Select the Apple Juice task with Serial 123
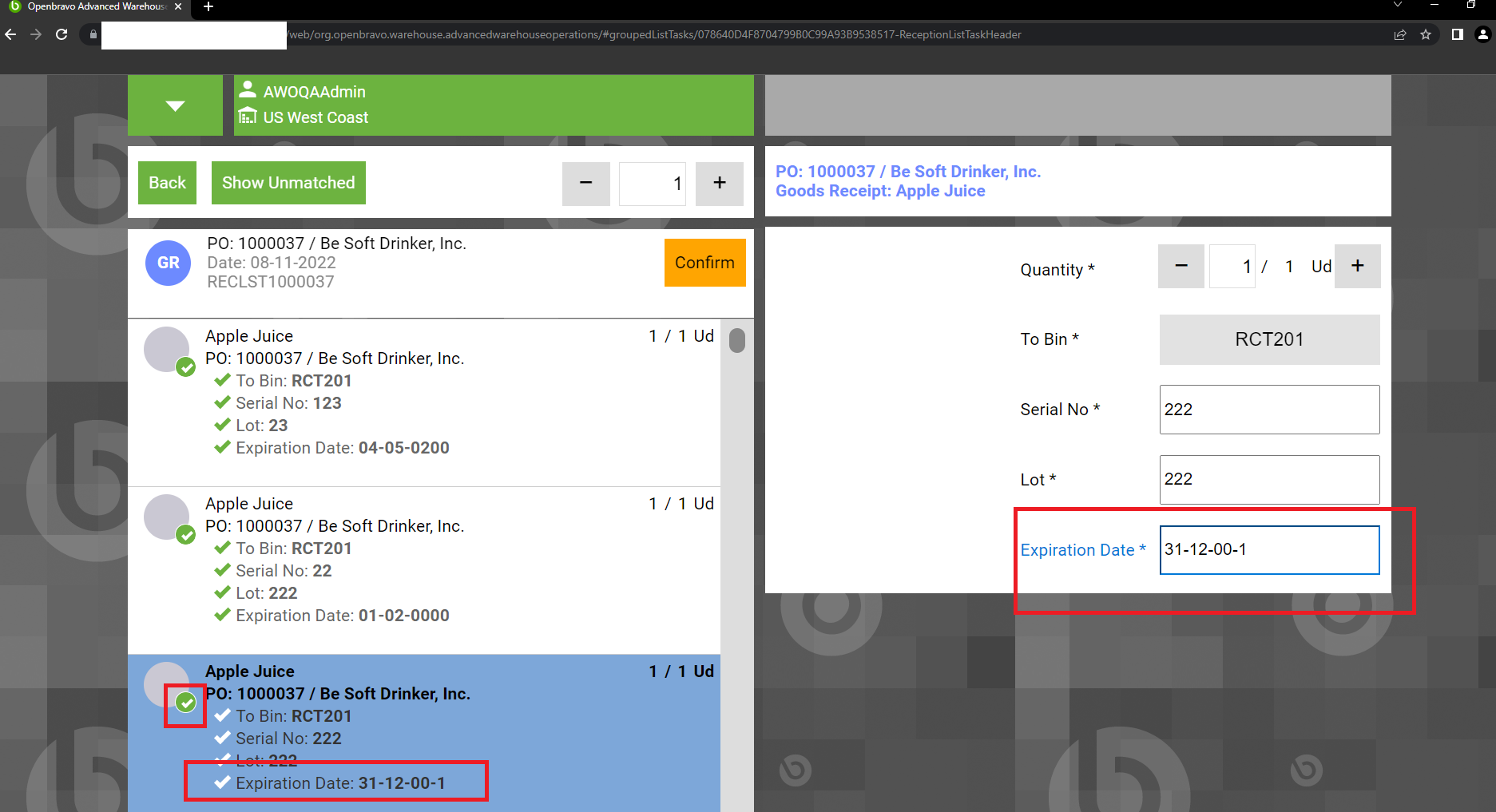This screenshot has height=812, width=1496. click(424, 402)
